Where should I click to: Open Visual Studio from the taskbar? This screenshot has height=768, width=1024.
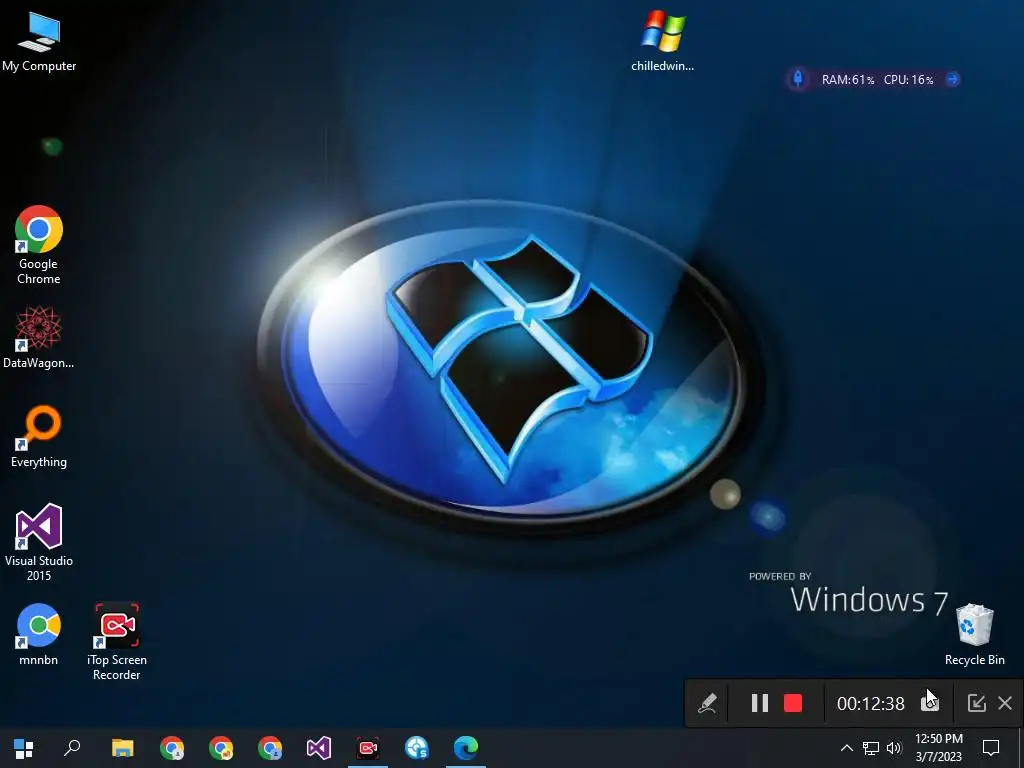point(319,748)
